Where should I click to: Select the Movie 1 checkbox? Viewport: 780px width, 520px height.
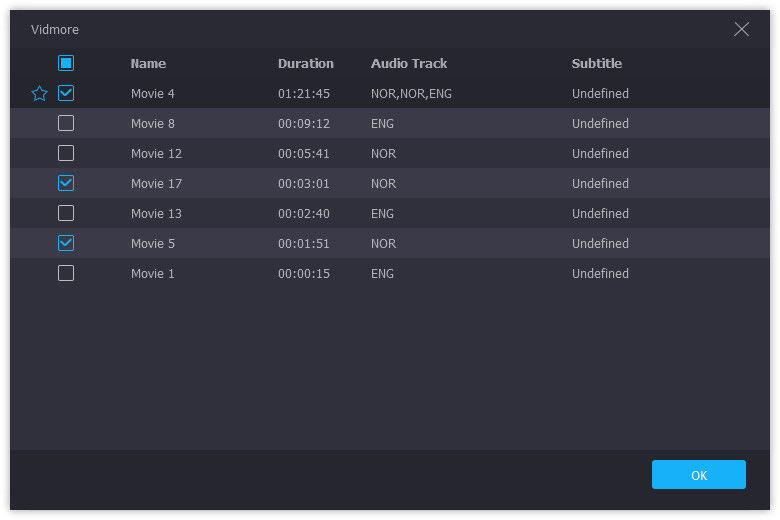pos(66,273)
